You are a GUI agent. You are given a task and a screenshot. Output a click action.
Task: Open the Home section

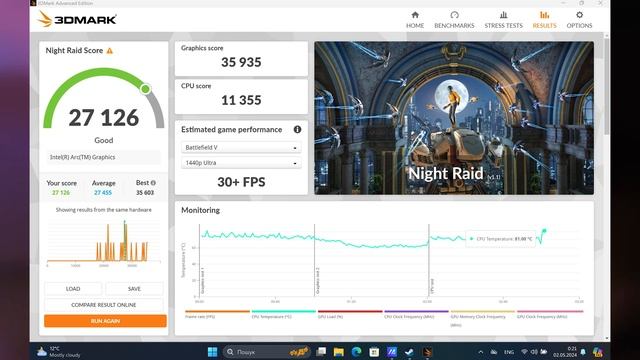pyautogui.click(x=415, y=20)
